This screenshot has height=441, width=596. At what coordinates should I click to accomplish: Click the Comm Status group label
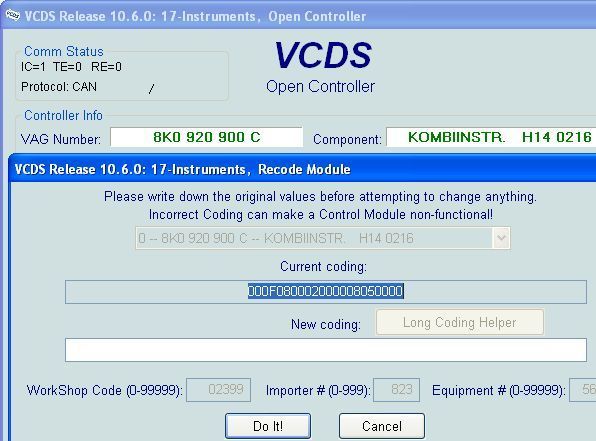(x=63, y=51)
